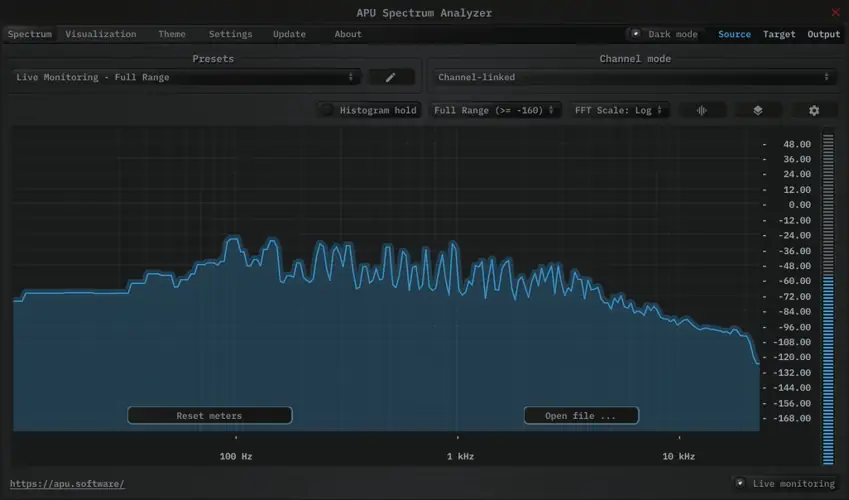Click the vertical level meter bar

(x=827, y=300)
